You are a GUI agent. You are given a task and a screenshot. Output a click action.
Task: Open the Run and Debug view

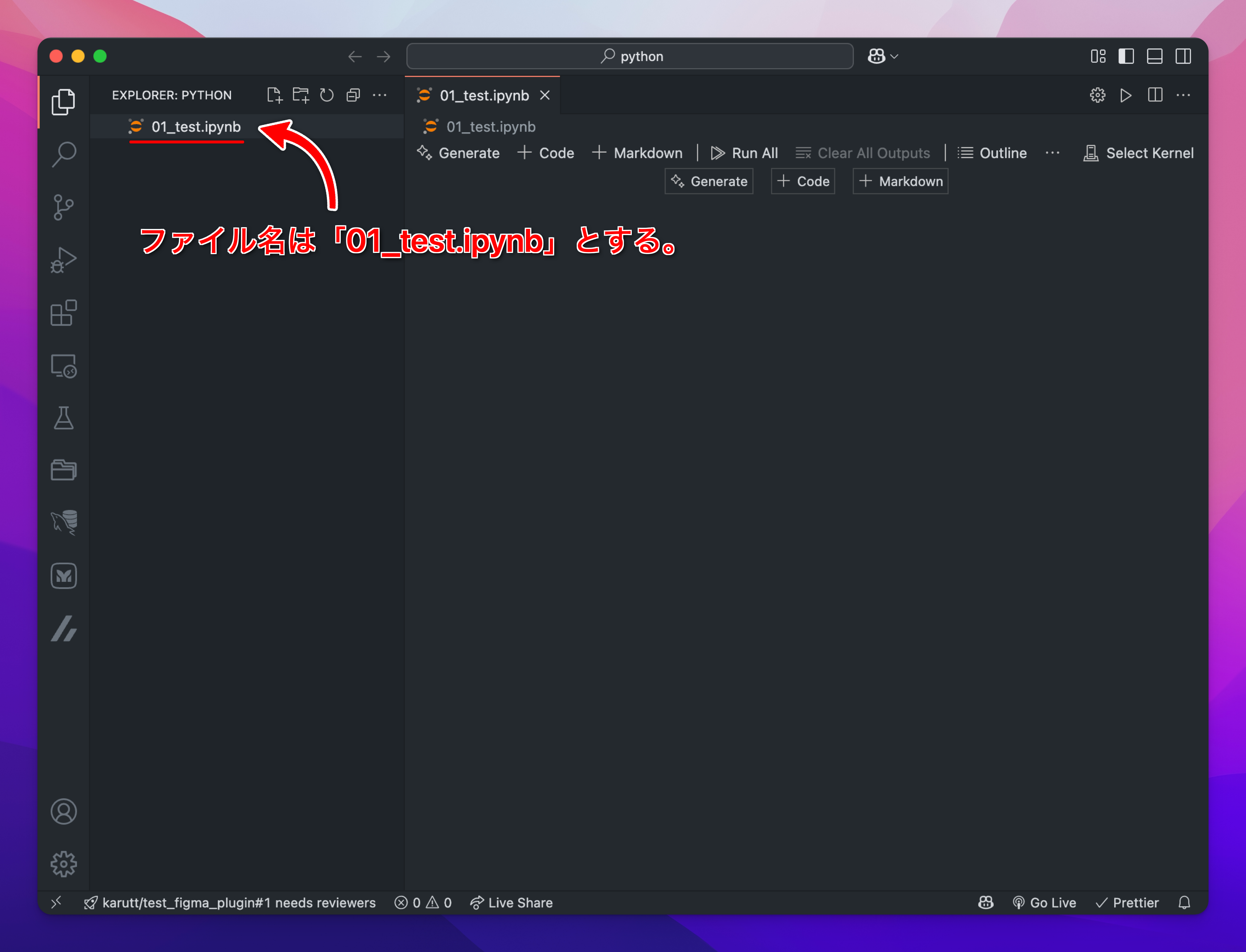(64, 260)
